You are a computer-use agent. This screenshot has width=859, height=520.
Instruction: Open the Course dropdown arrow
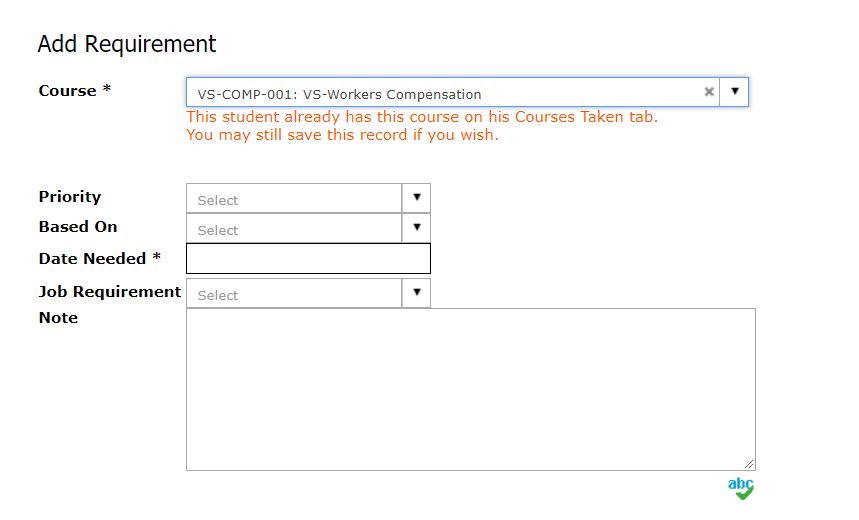(x=734, y=92)
